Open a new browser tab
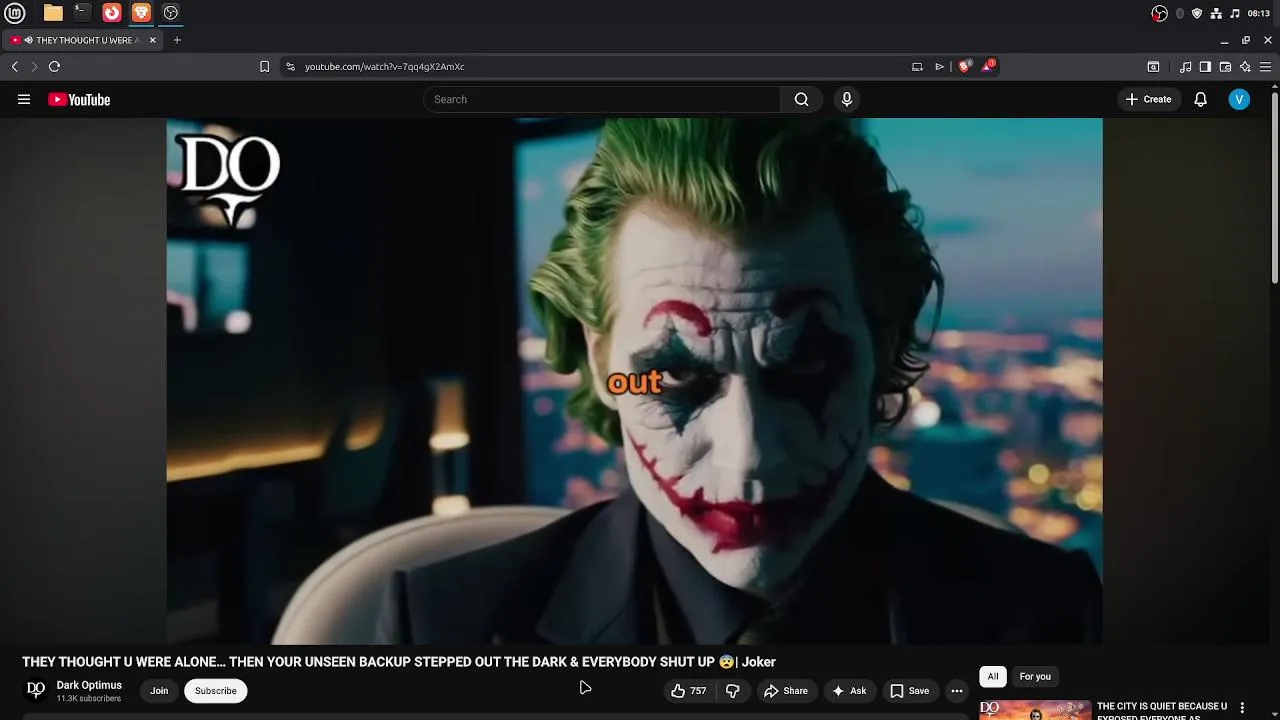Screen dimensions: 1280x720 tap(177, 40)
